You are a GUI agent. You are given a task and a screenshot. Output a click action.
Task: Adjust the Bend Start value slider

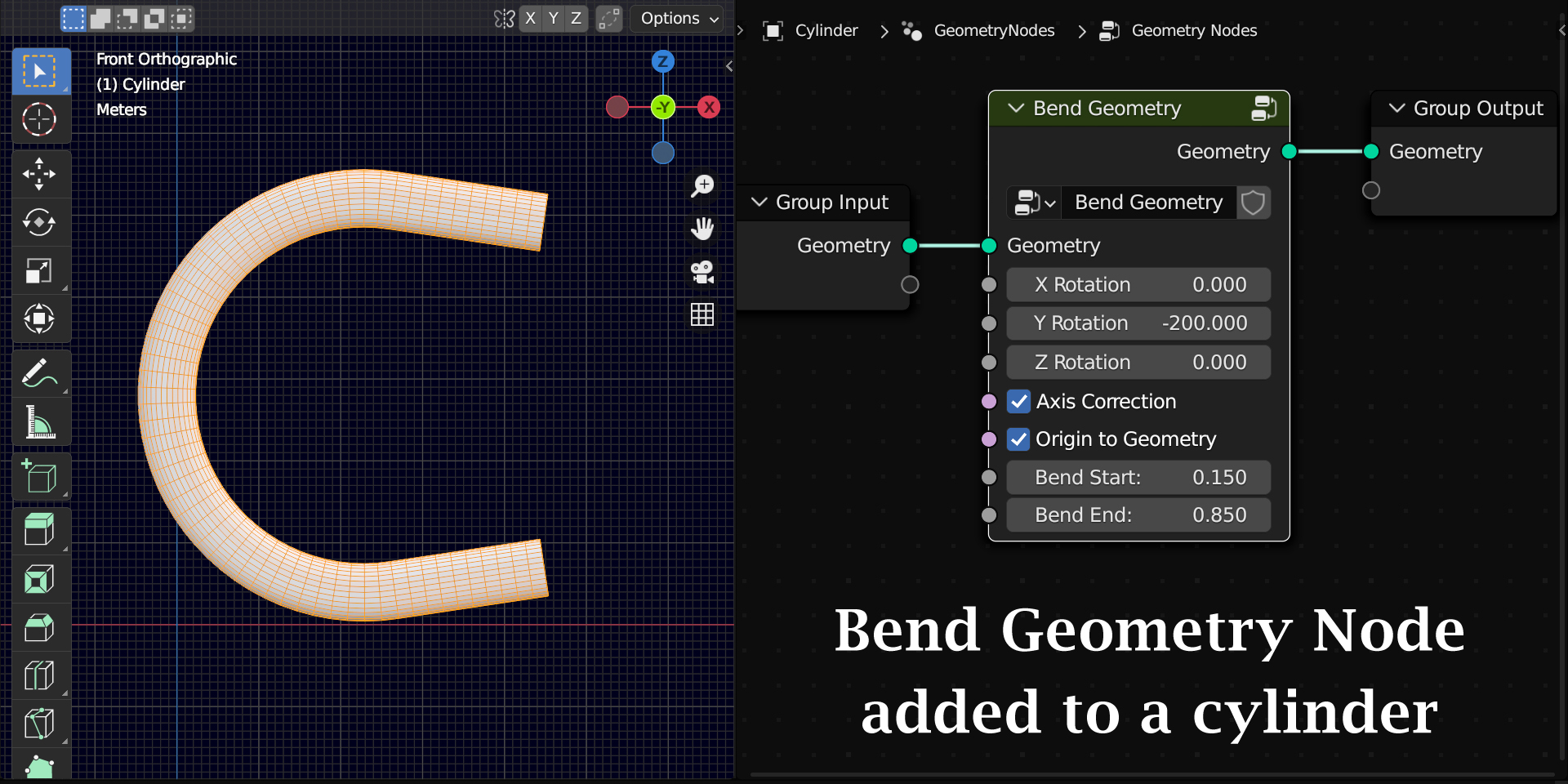tap(1138, 477)
